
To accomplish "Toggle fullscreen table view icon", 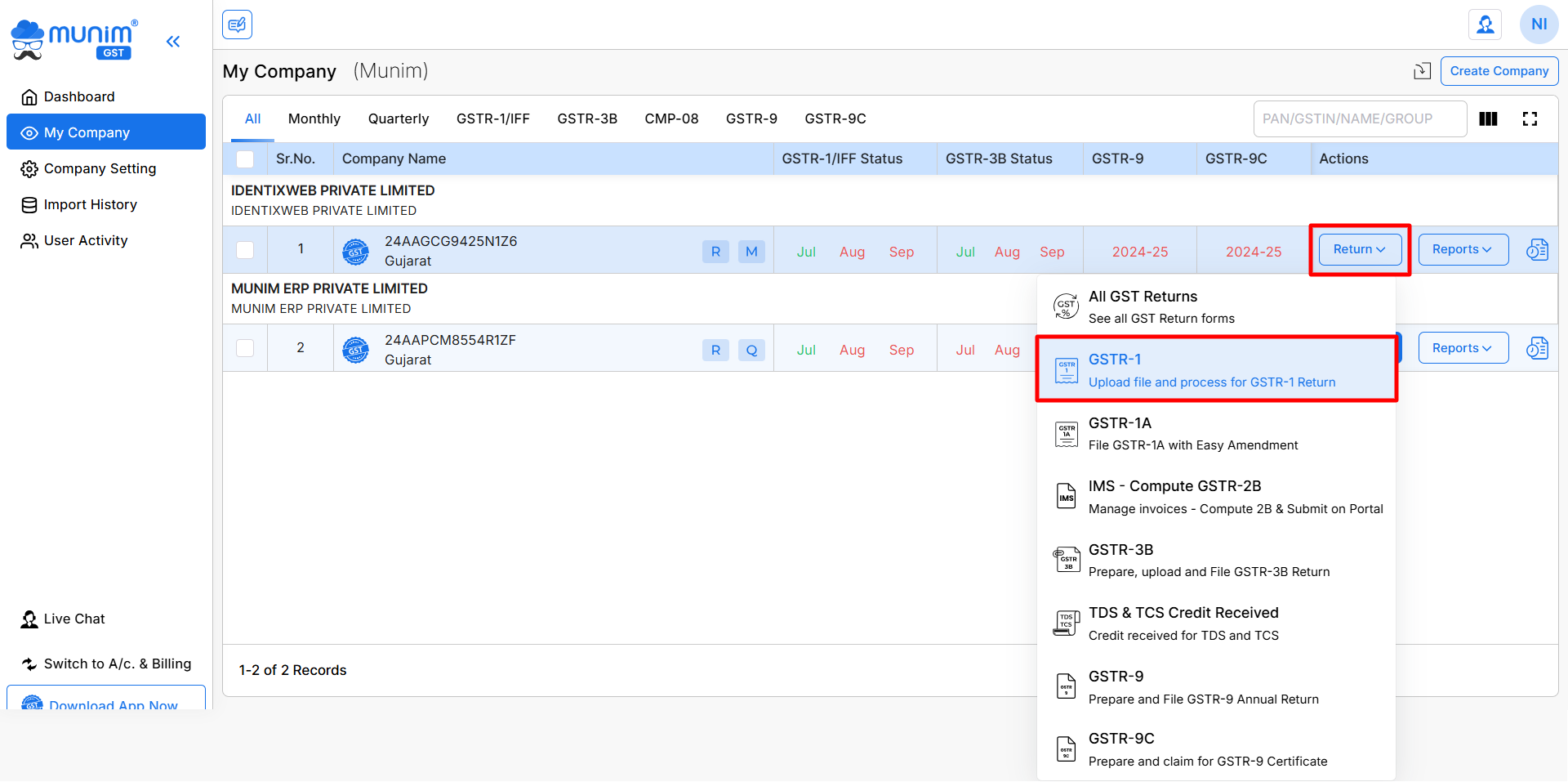I will click(x=1530, y=119).
